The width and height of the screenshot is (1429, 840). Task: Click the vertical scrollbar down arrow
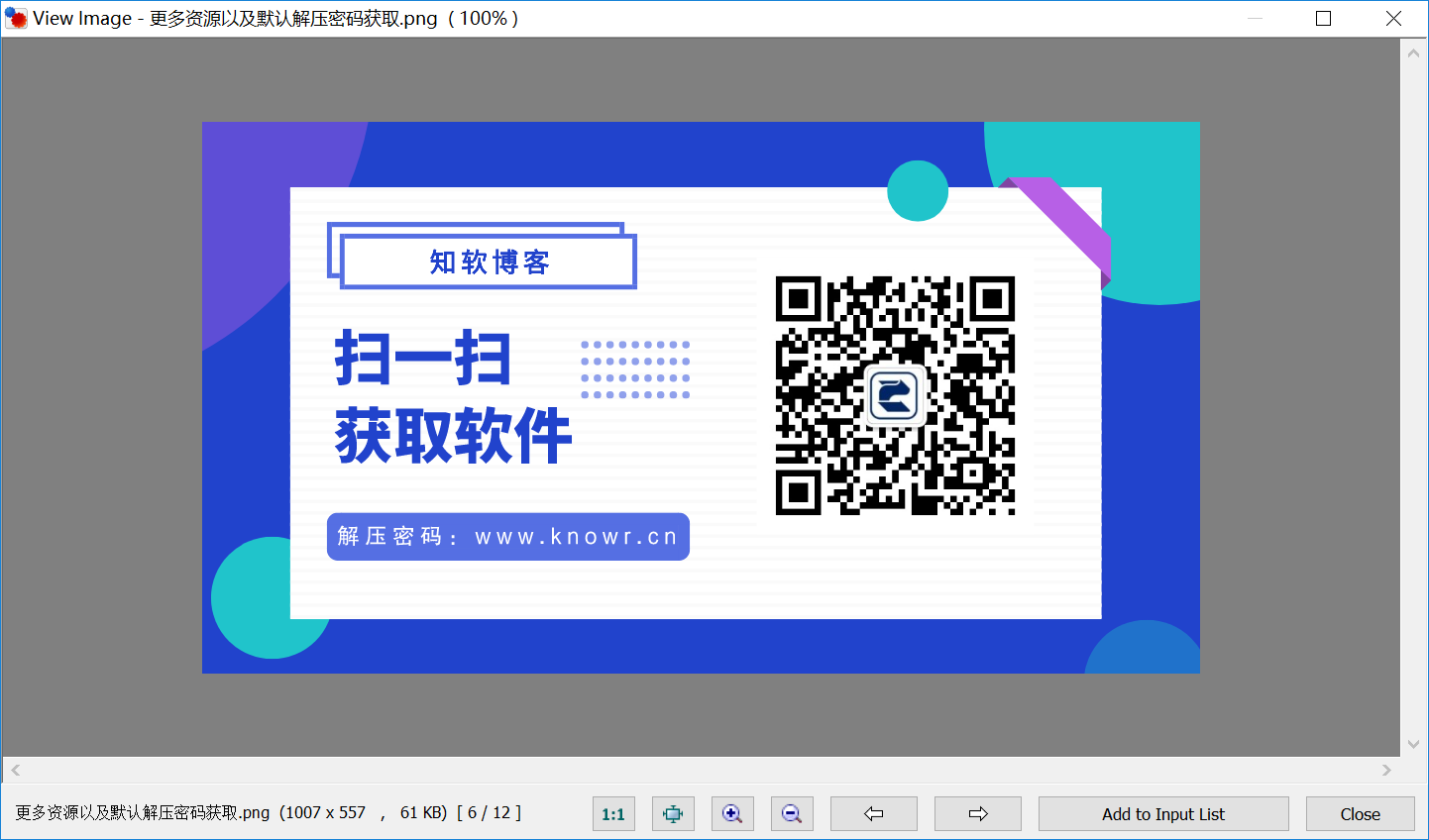click(x=1414, y=745)
